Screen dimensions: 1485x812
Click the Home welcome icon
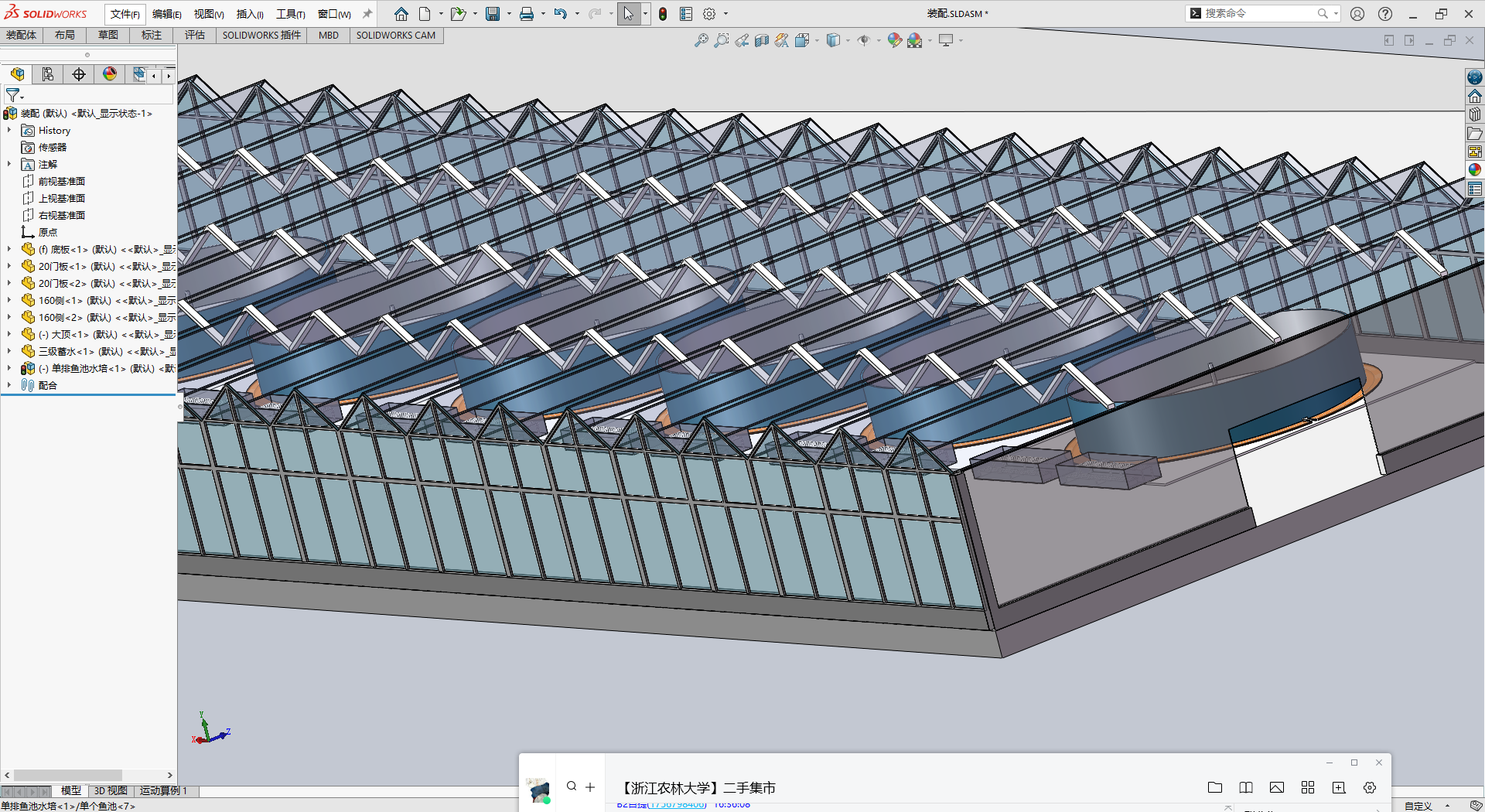click(401, 14)
